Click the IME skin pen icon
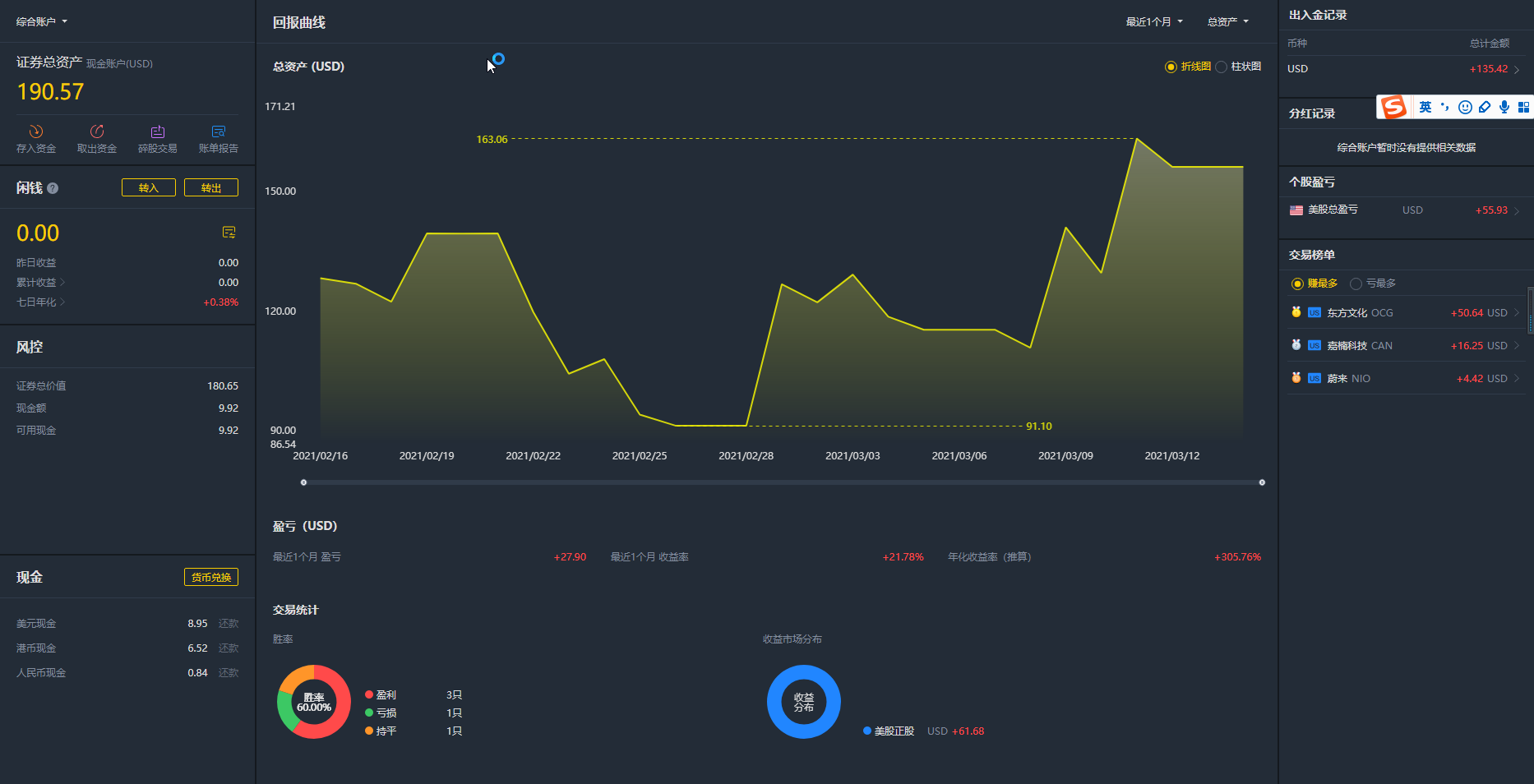This screenshot has width=1534, height=784. pos(1485,107)
